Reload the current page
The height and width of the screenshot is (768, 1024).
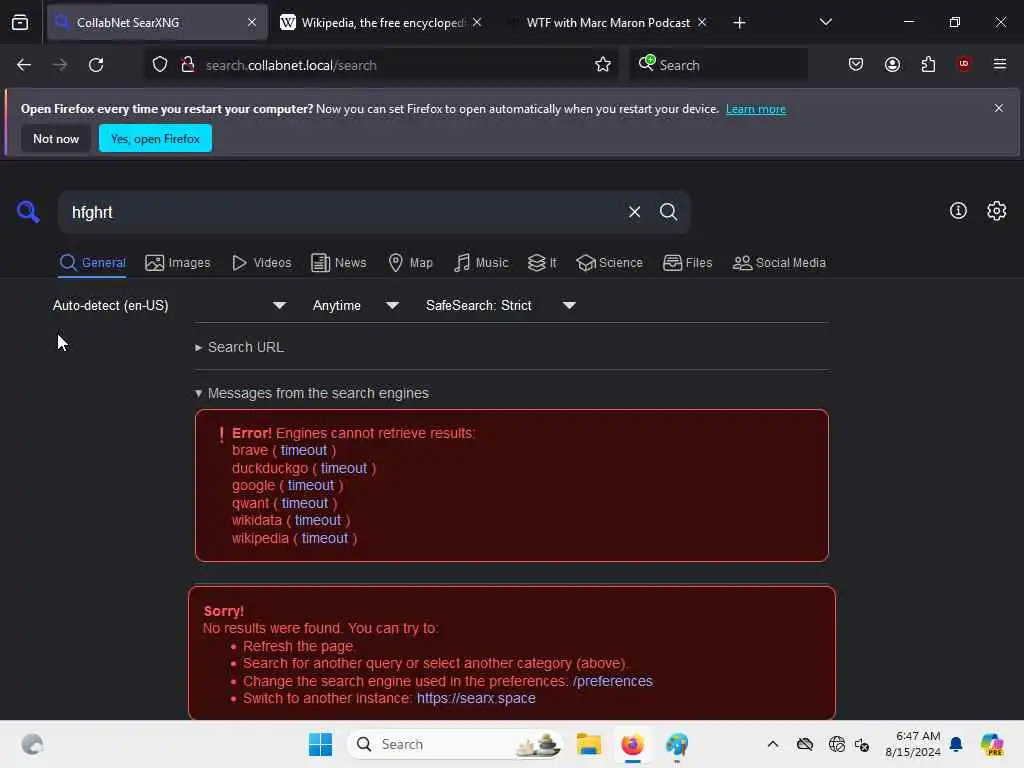click(x=96, y=65)
